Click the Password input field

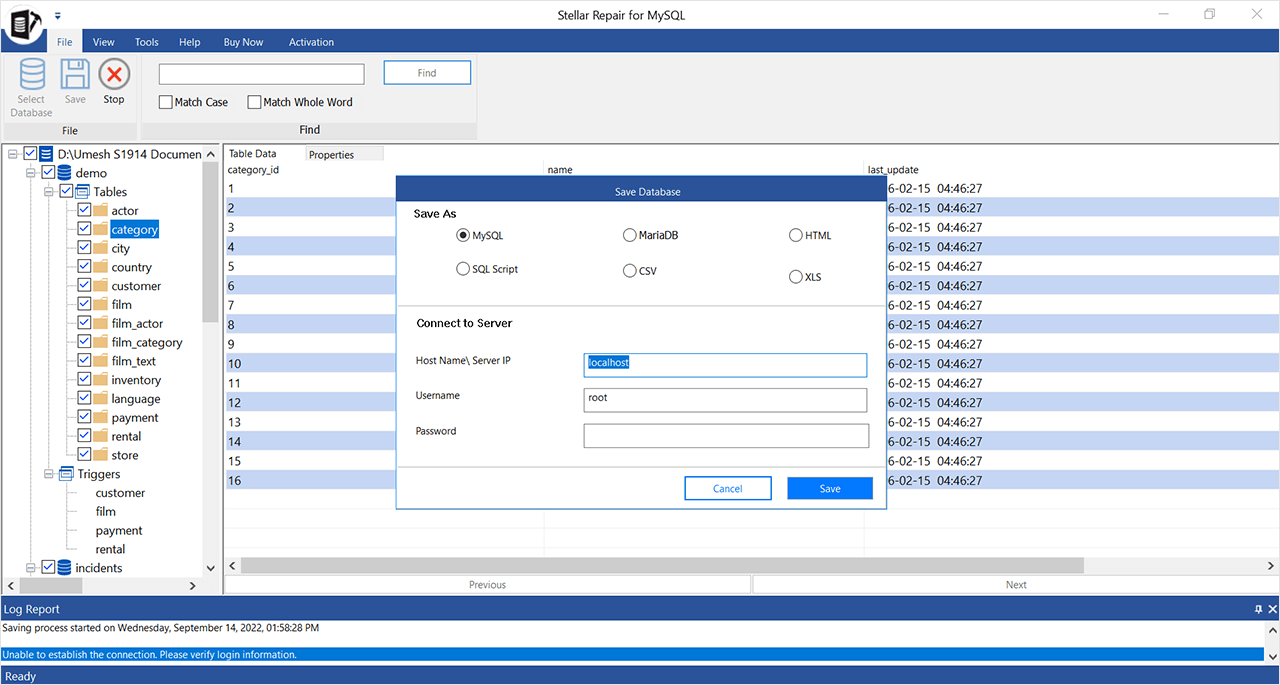pyautogui.click(x=726, y=436)
